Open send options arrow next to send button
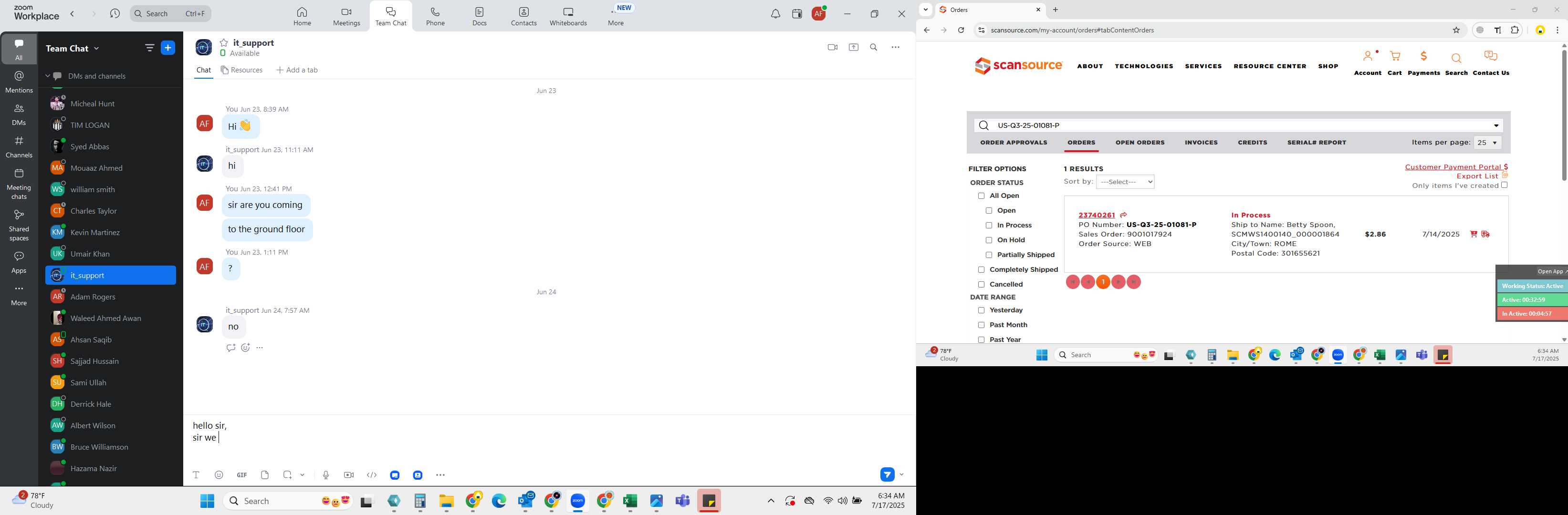Screen dimensions: 1568x515 (901, 474)
